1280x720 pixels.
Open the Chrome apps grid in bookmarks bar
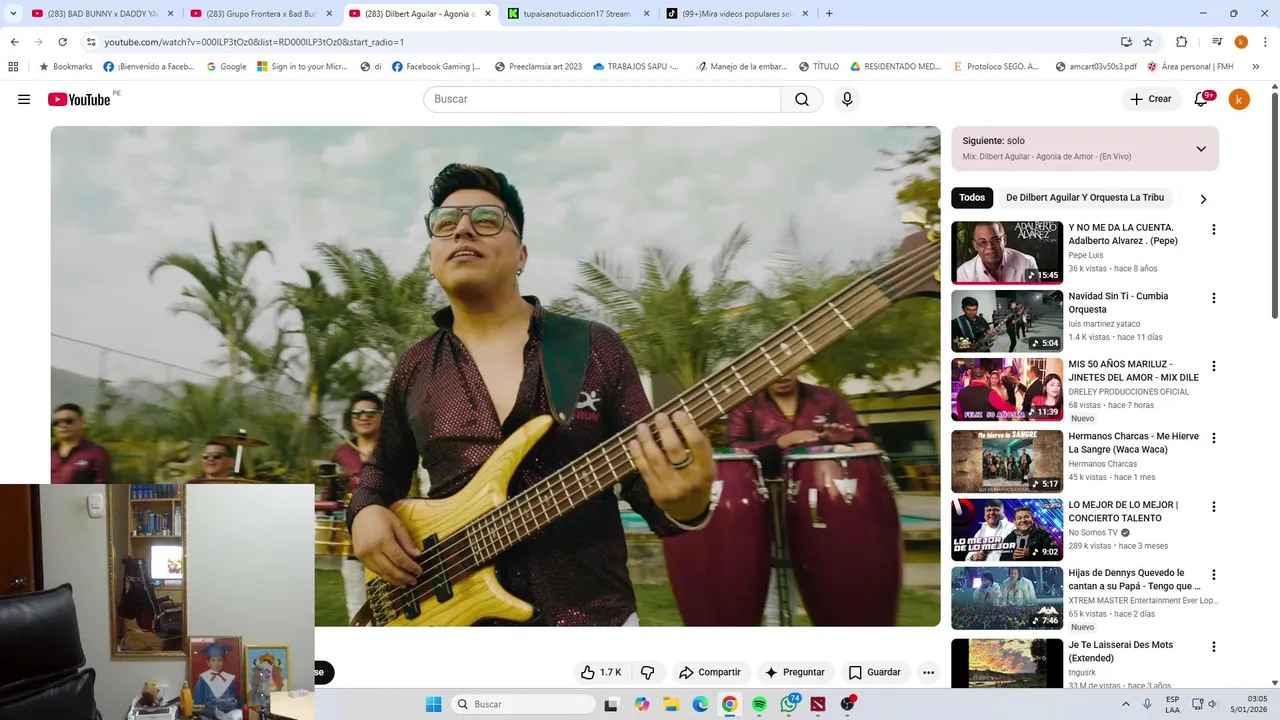13,67
